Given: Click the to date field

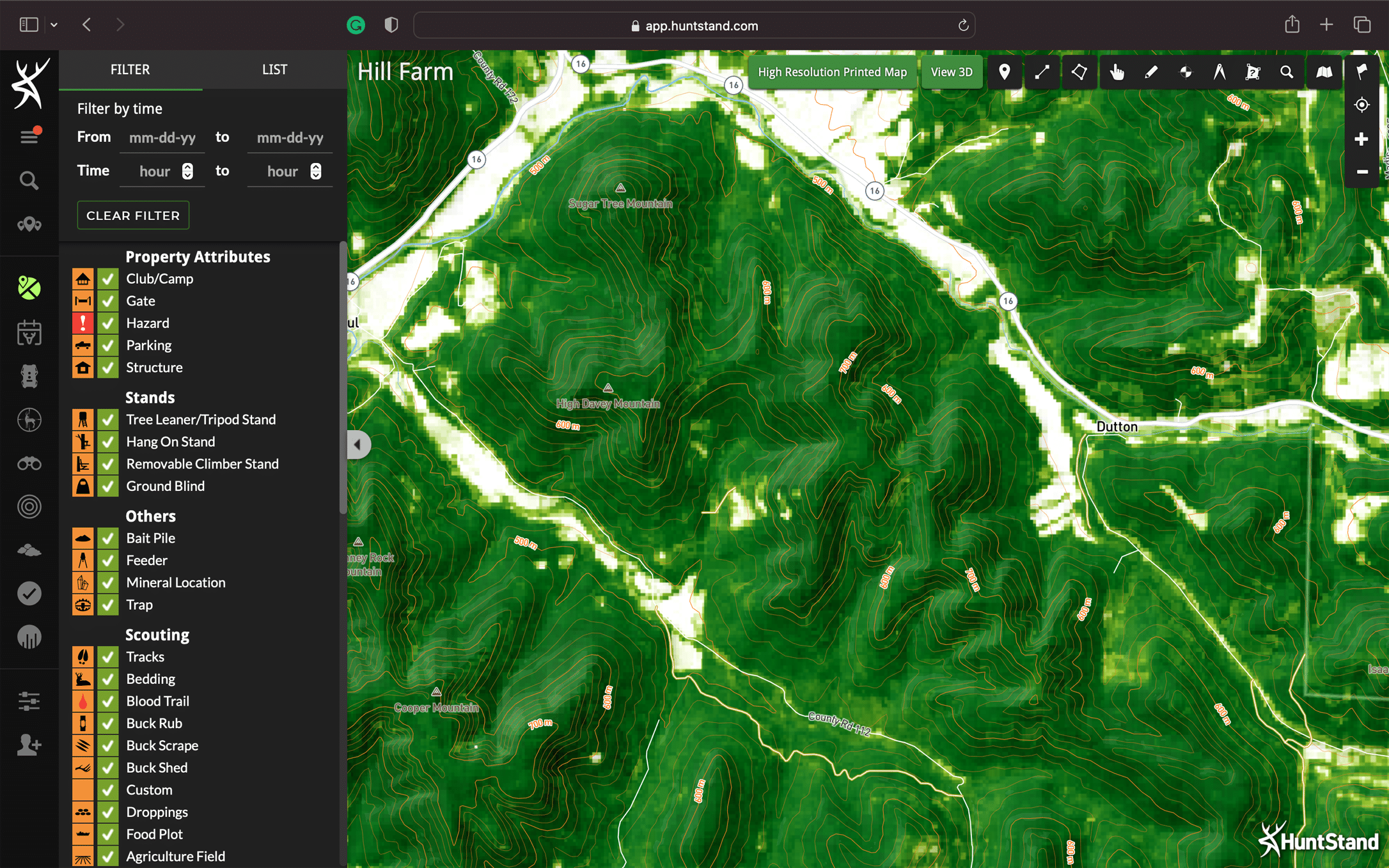Looking at the screenshot, I should (x=290, y=137).
